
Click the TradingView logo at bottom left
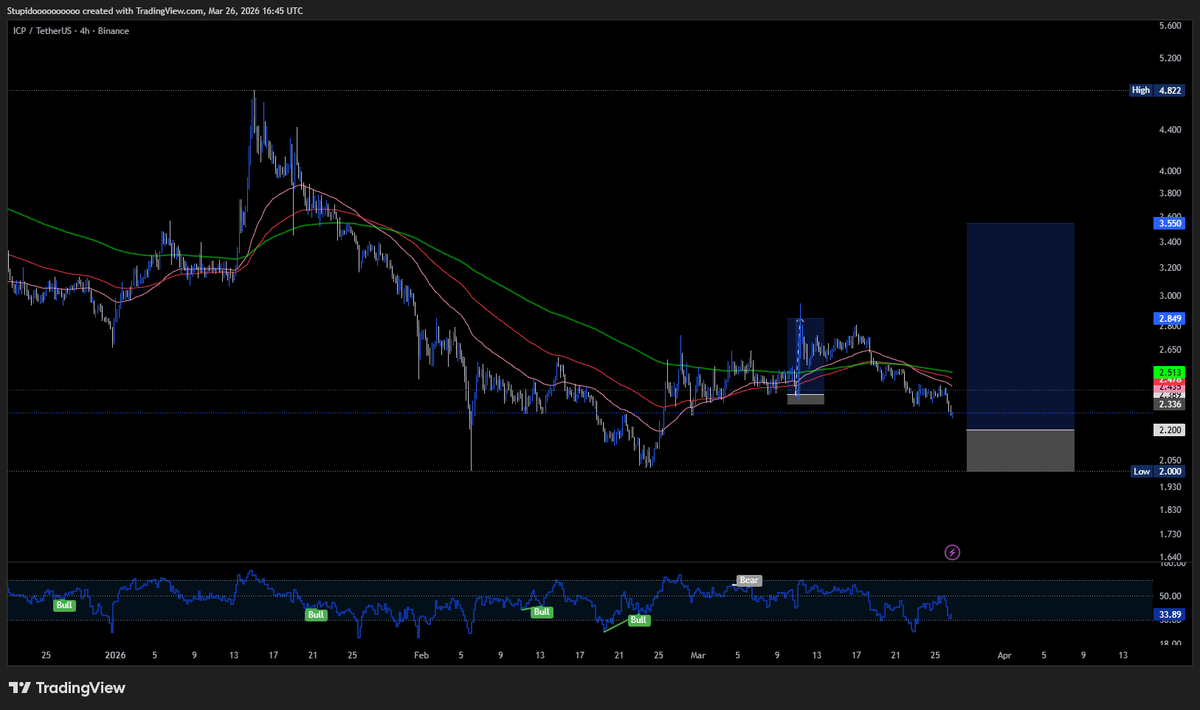point(64,688)
